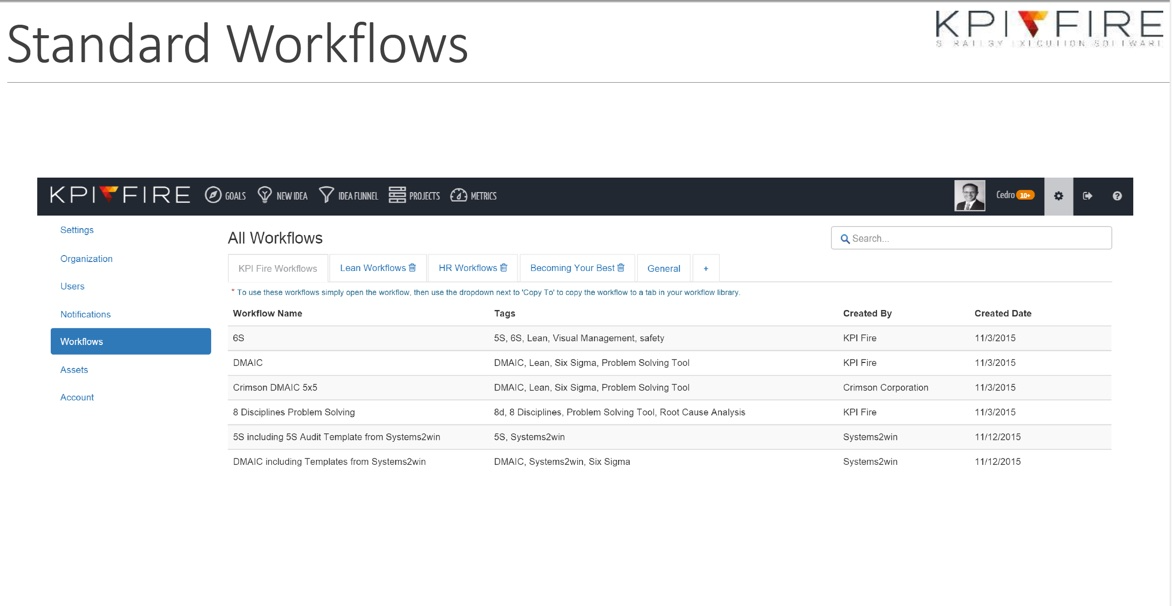This screenshot has height=606, width=1172.
Task: Open the Crimson DMAIC 5x5 workflow
Action: [275, 387]
